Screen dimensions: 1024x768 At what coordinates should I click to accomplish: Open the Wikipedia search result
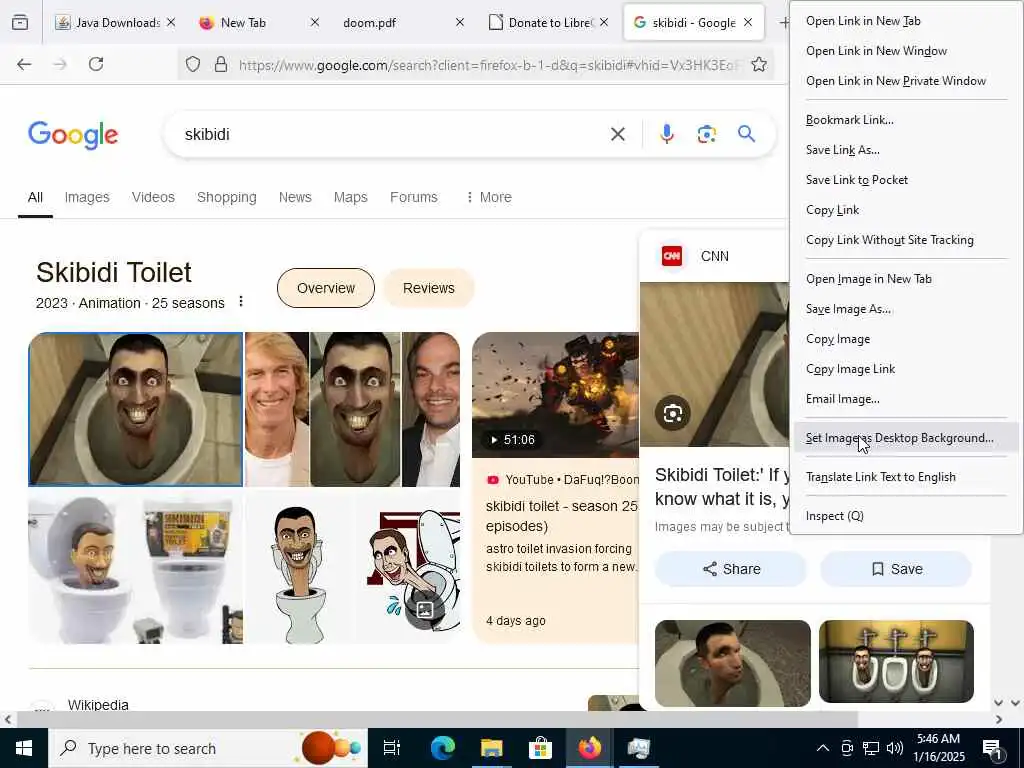pos(98,705)
